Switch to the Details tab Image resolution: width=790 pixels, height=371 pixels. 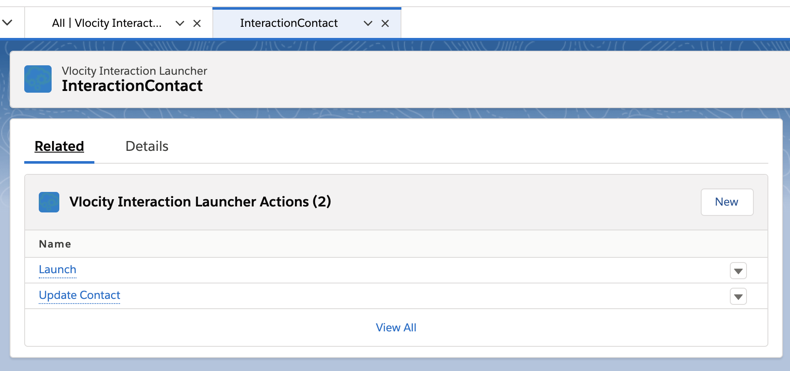pos(147,146)
